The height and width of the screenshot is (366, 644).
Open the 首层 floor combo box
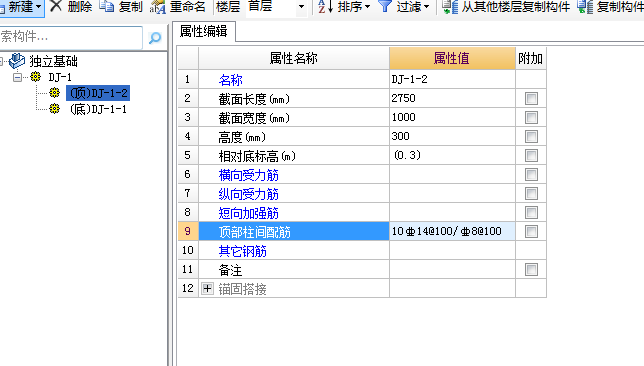[276, 7]
